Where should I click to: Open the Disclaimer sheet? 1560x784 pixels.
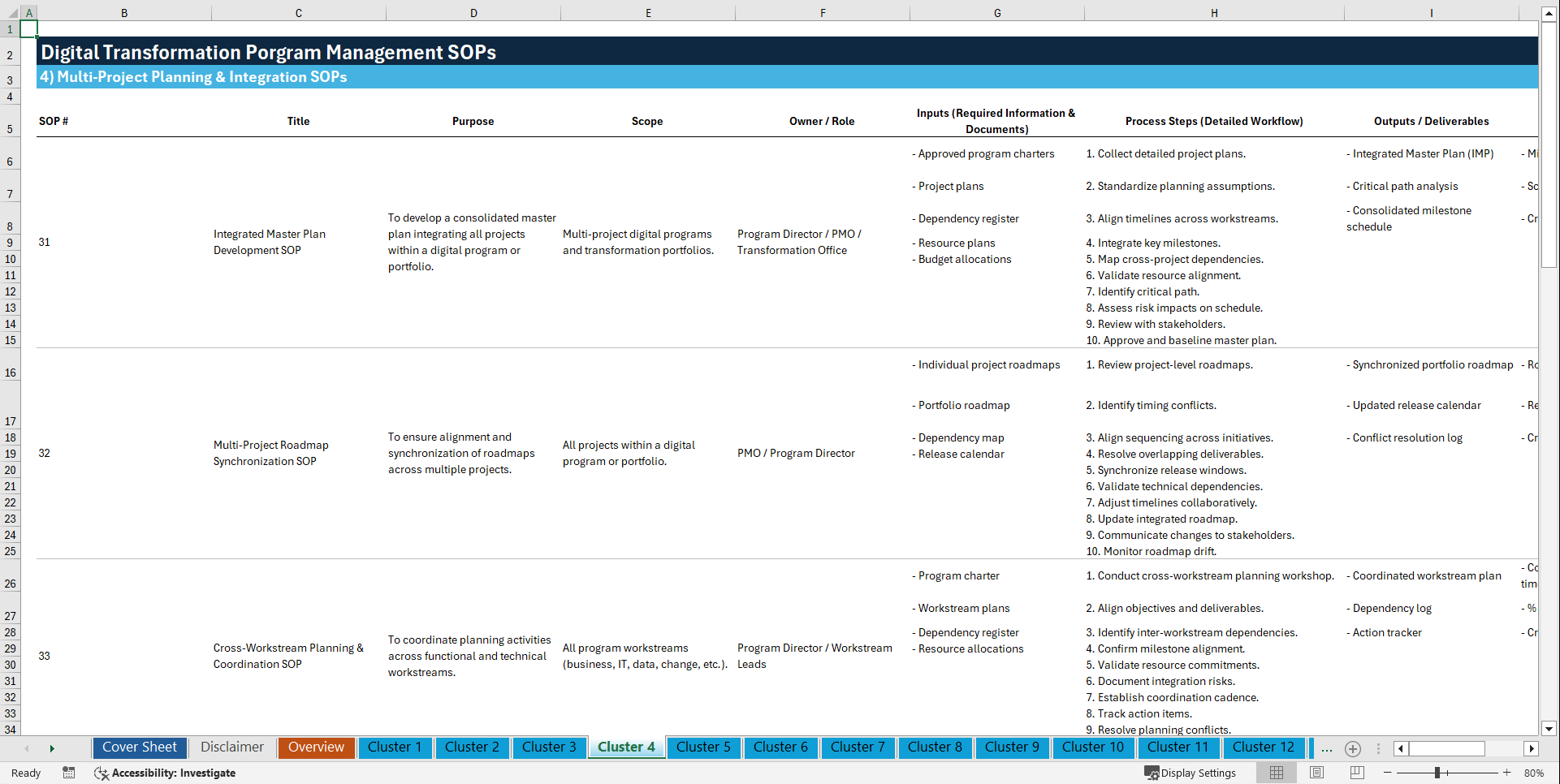point(231,747)
